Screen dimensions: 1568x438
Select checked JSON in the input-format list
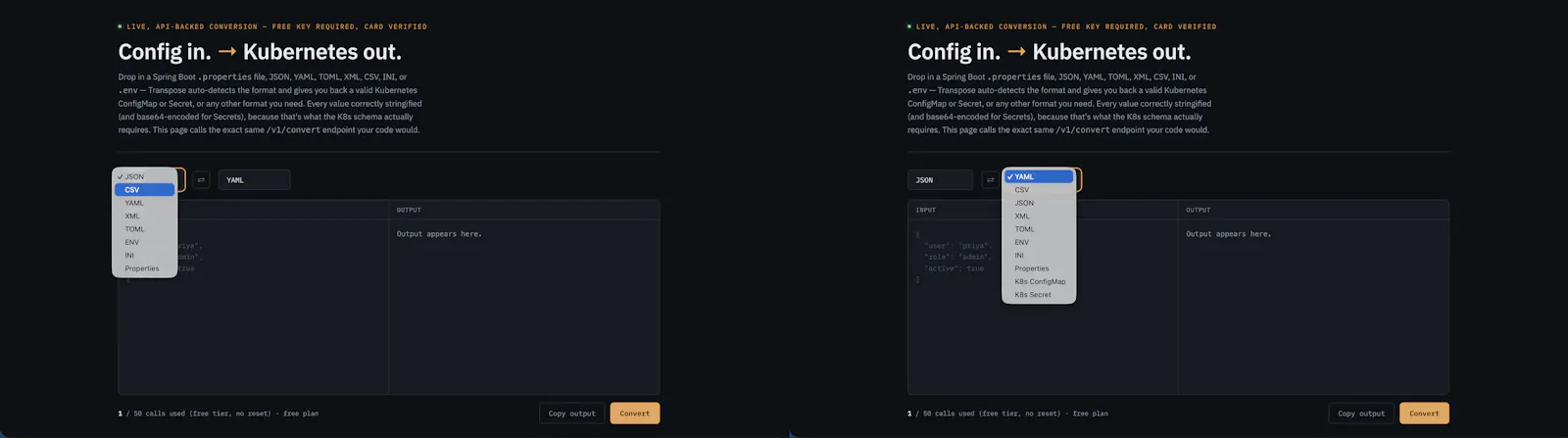tap(145, 177)
